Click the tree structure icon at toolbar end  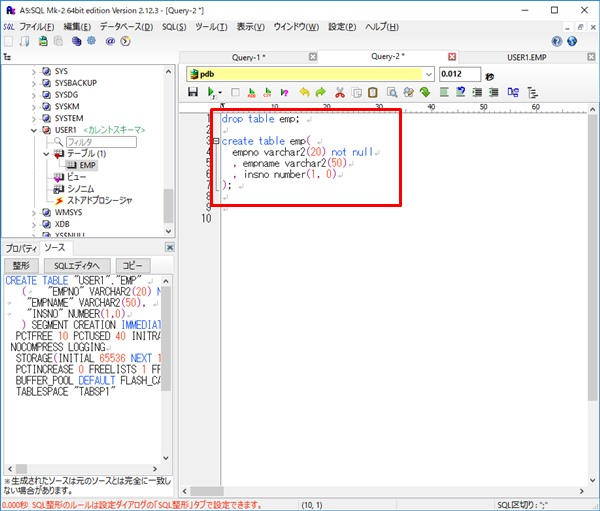coord(533,93)
